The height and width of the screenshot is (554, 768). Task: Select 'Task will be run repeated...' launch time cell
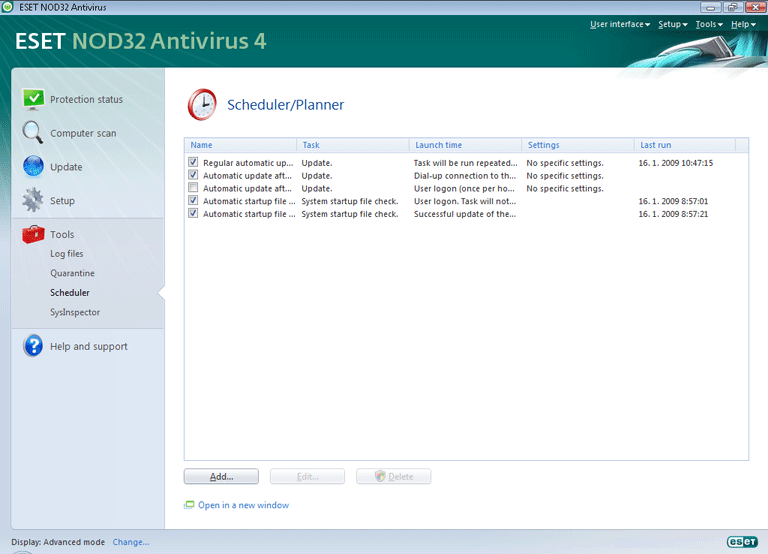[465, 163]
